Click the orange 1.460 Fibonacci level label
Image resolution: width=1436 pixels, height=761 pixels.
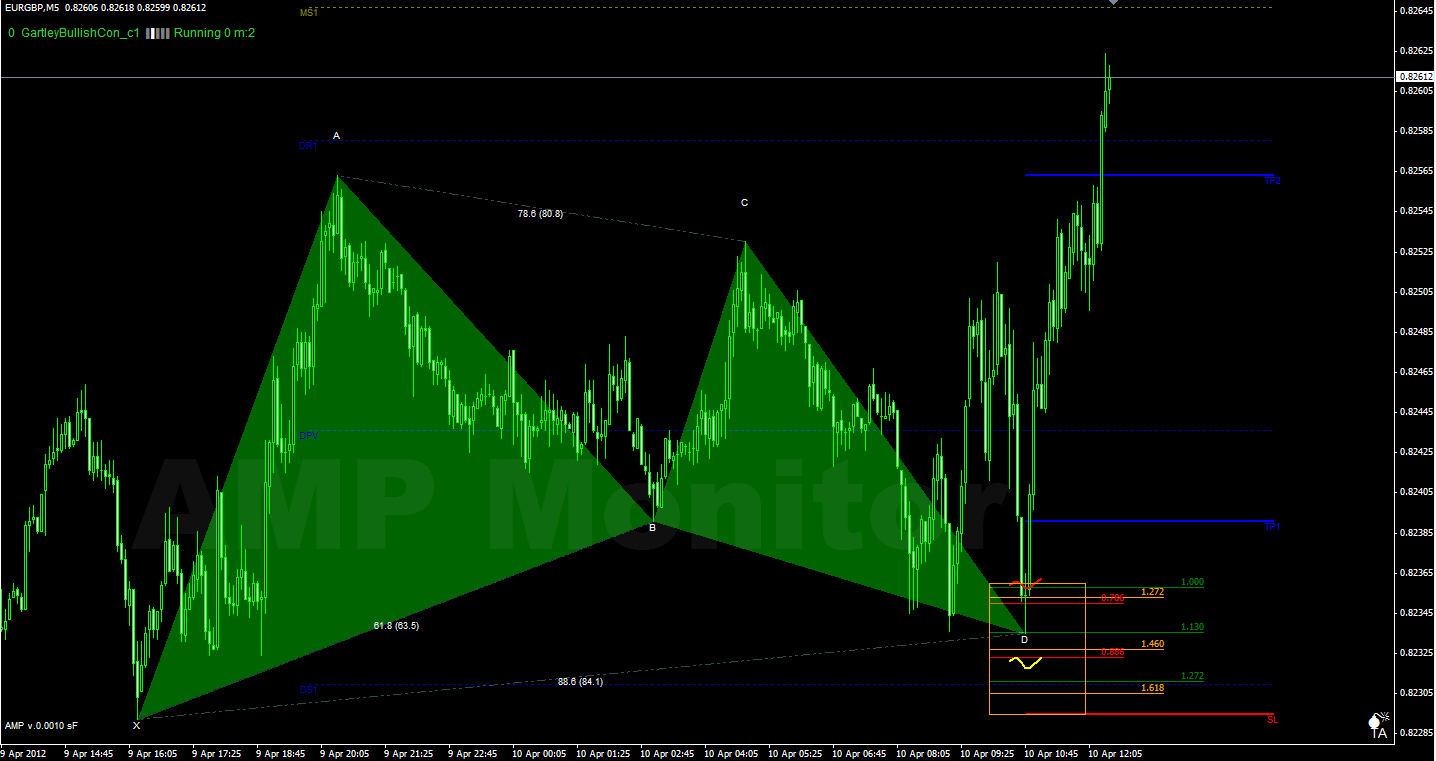(x=1152, y=644)
